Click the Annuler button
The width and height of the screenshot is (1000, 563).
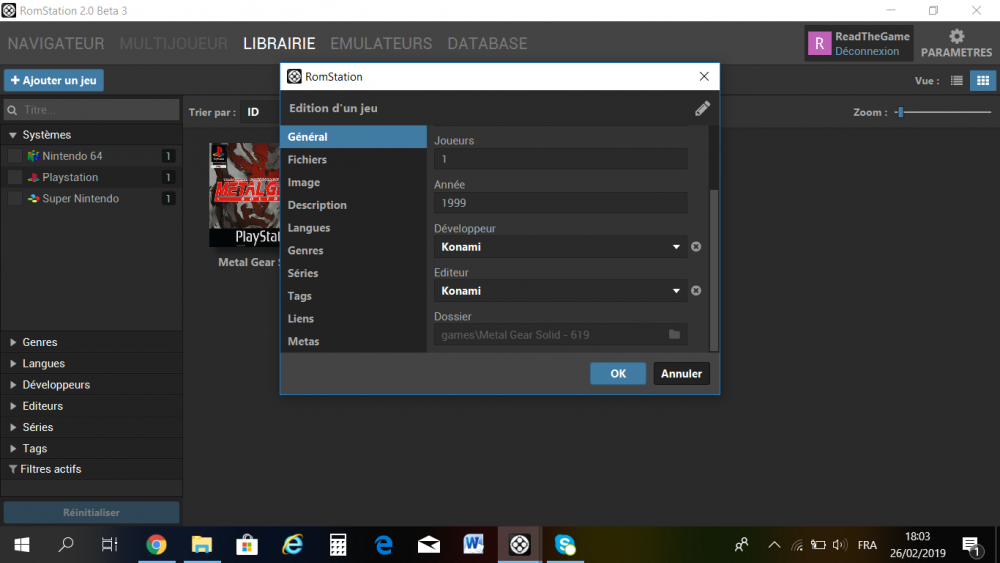[682, 373]
